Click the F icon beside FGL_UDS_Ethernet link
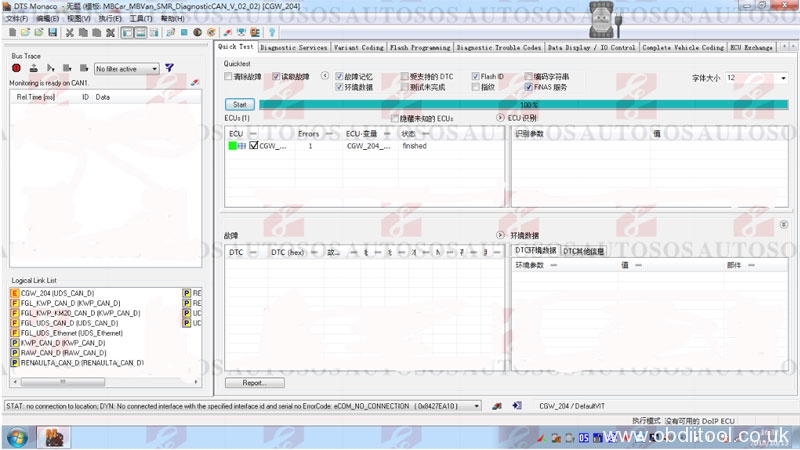 [x=15, y=333]
